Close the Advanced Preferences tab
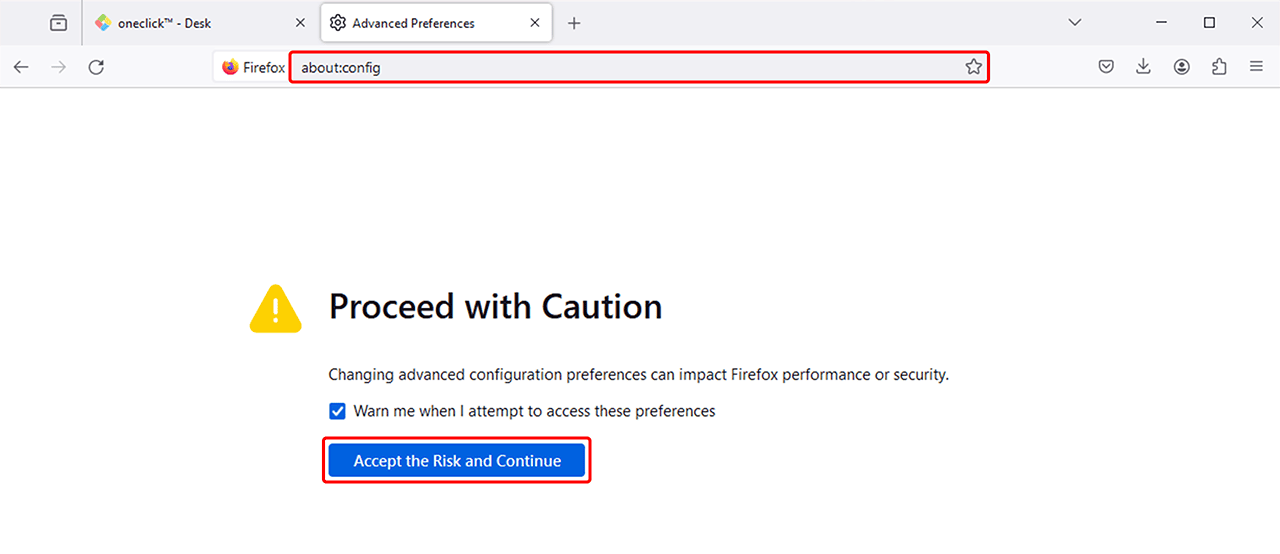 pos(535,23)
